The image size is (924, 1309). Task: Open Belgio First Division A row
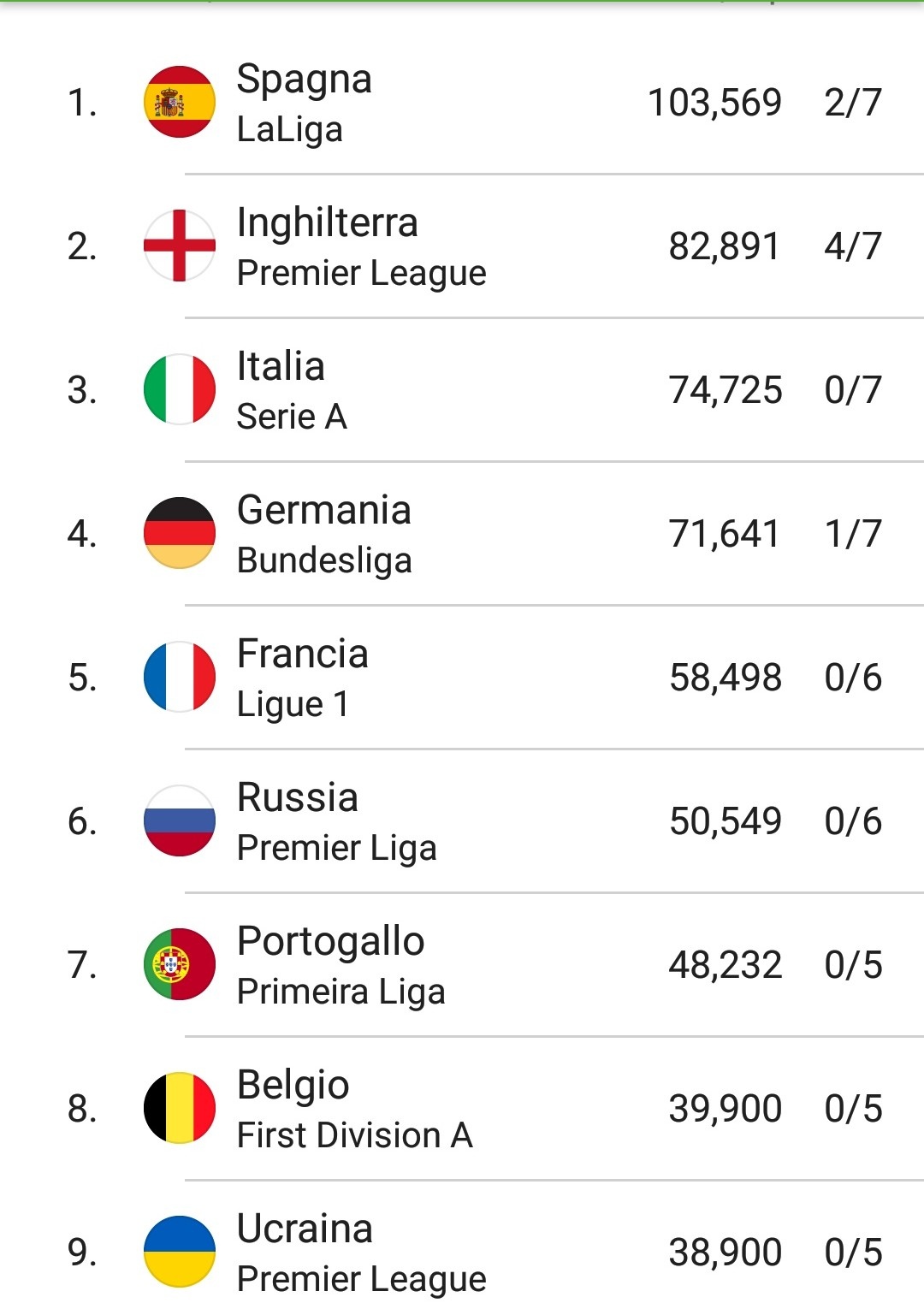462,1109
